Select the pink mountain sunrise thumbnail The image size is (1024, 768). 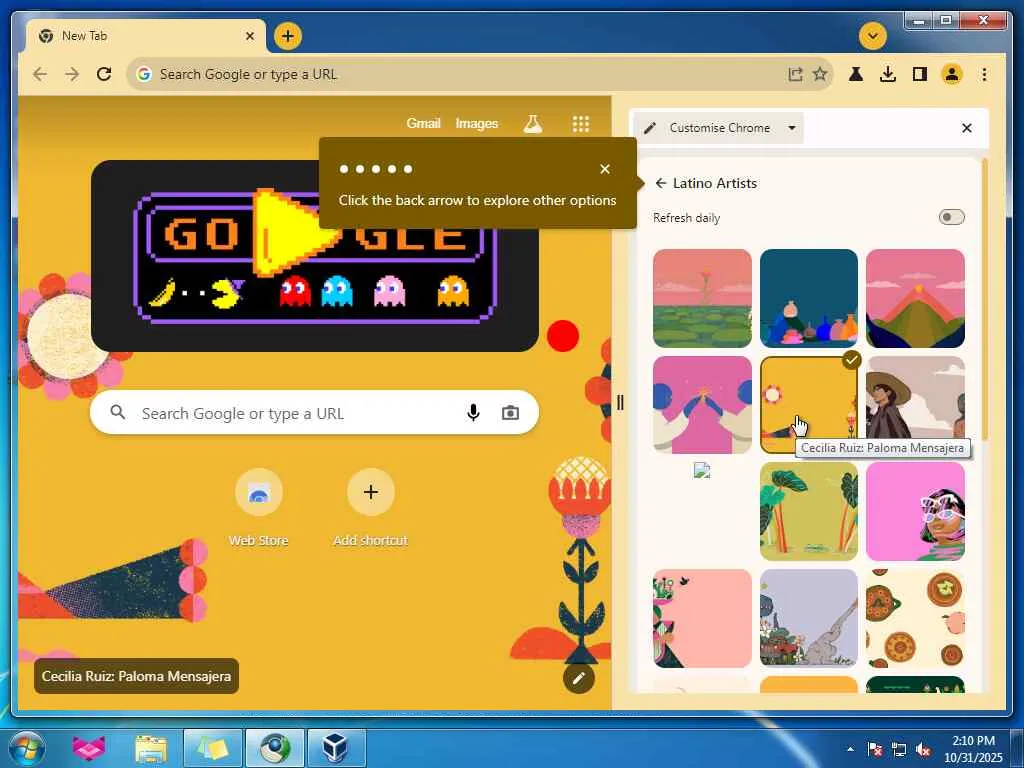(x=915, y=298)
